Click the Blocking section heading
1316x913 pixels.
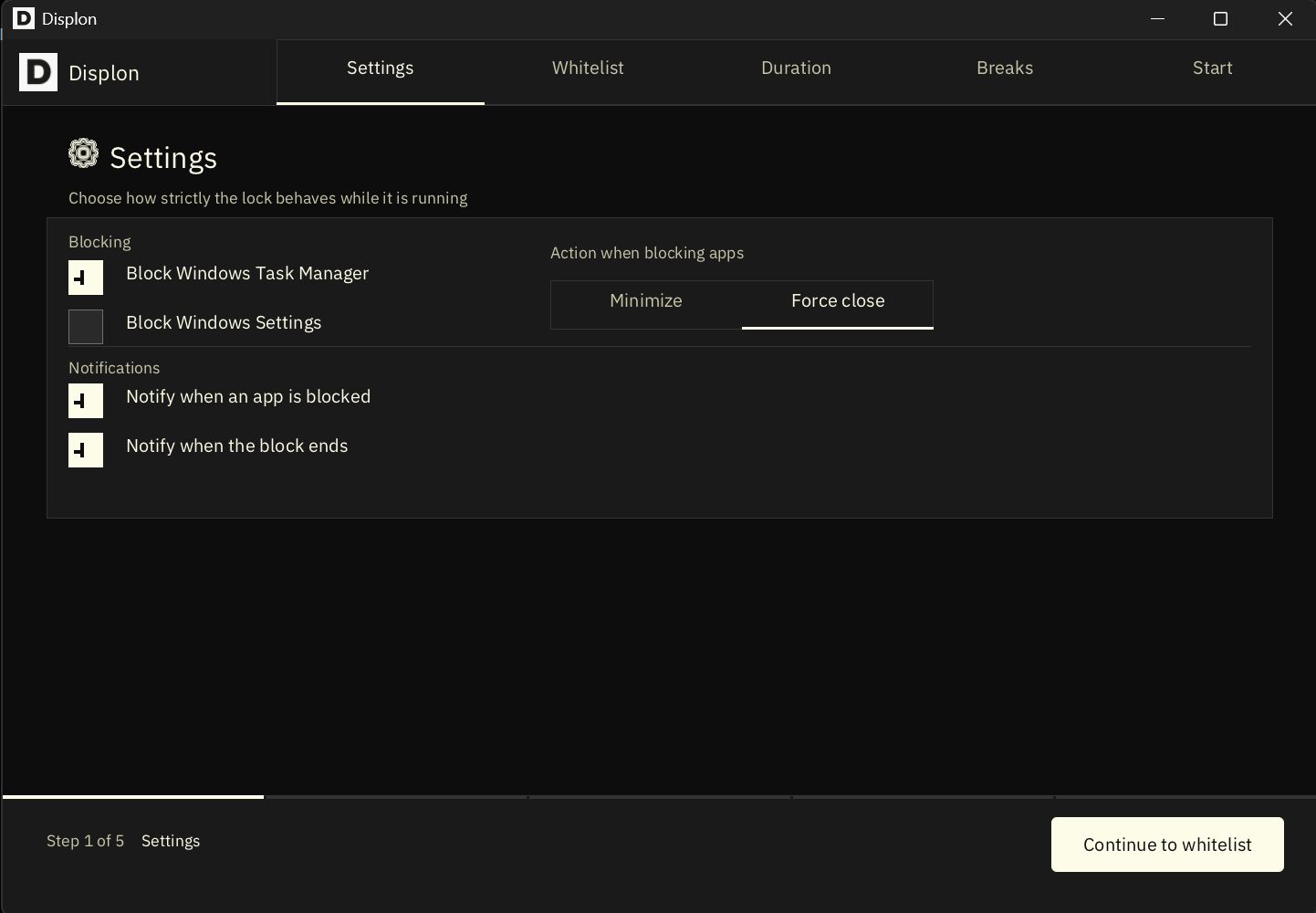click(x=99, y=242)
